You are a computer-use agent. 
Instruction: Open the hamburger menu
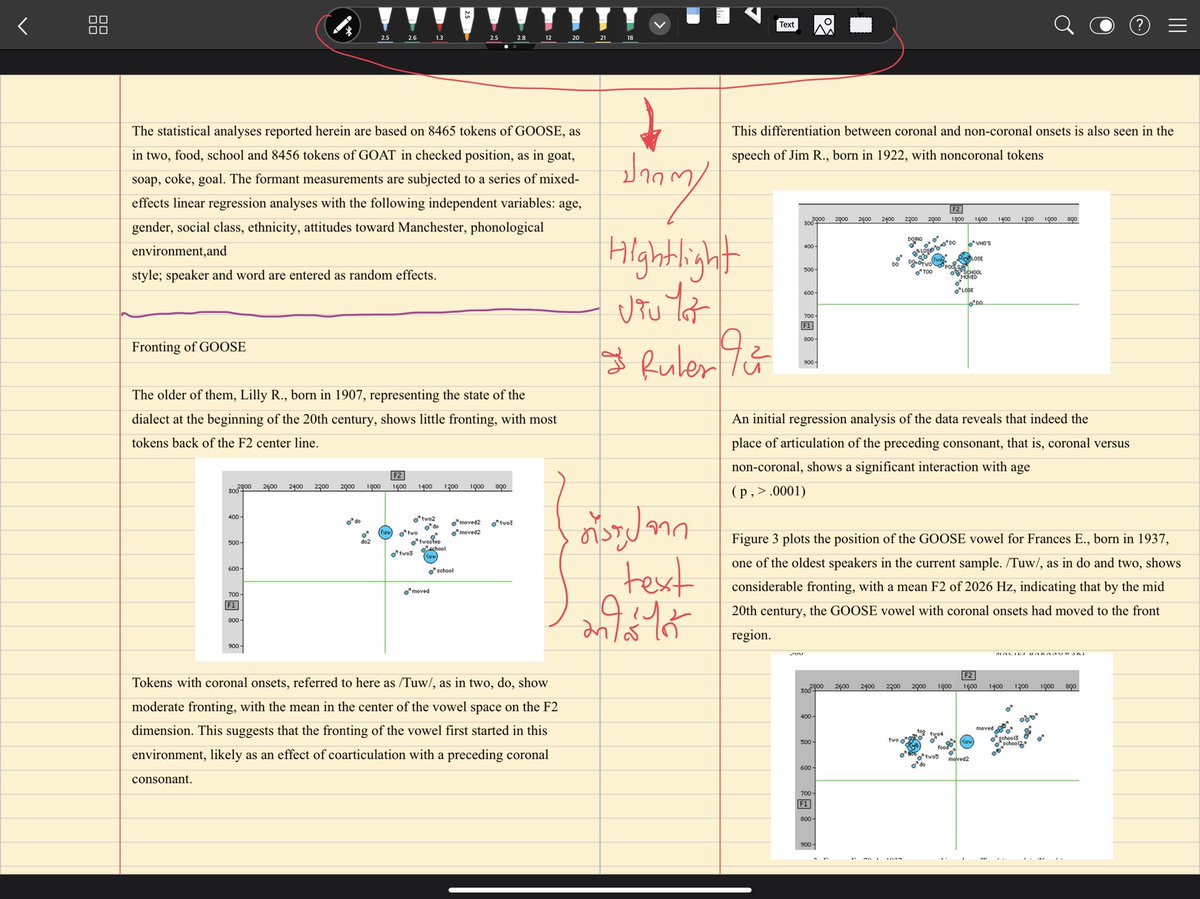pos(1176,25)
